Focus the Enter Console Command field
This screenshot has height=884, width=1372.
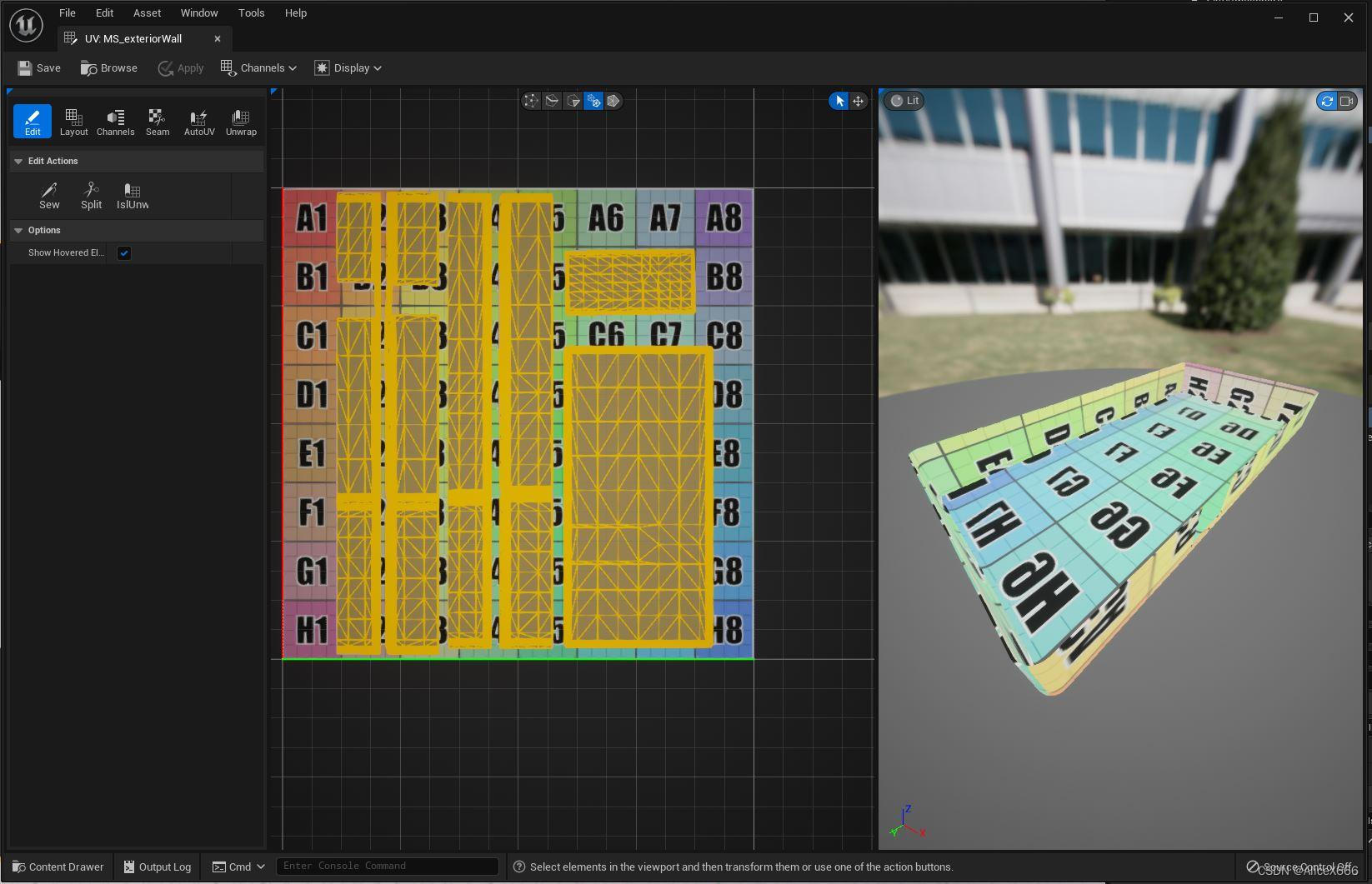tap(387, 867)
